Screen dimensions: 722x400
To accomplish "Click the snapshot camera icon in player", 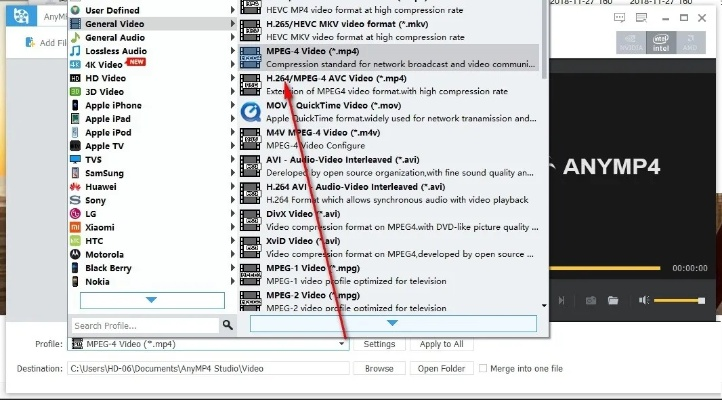I will [x=591, y=300].
